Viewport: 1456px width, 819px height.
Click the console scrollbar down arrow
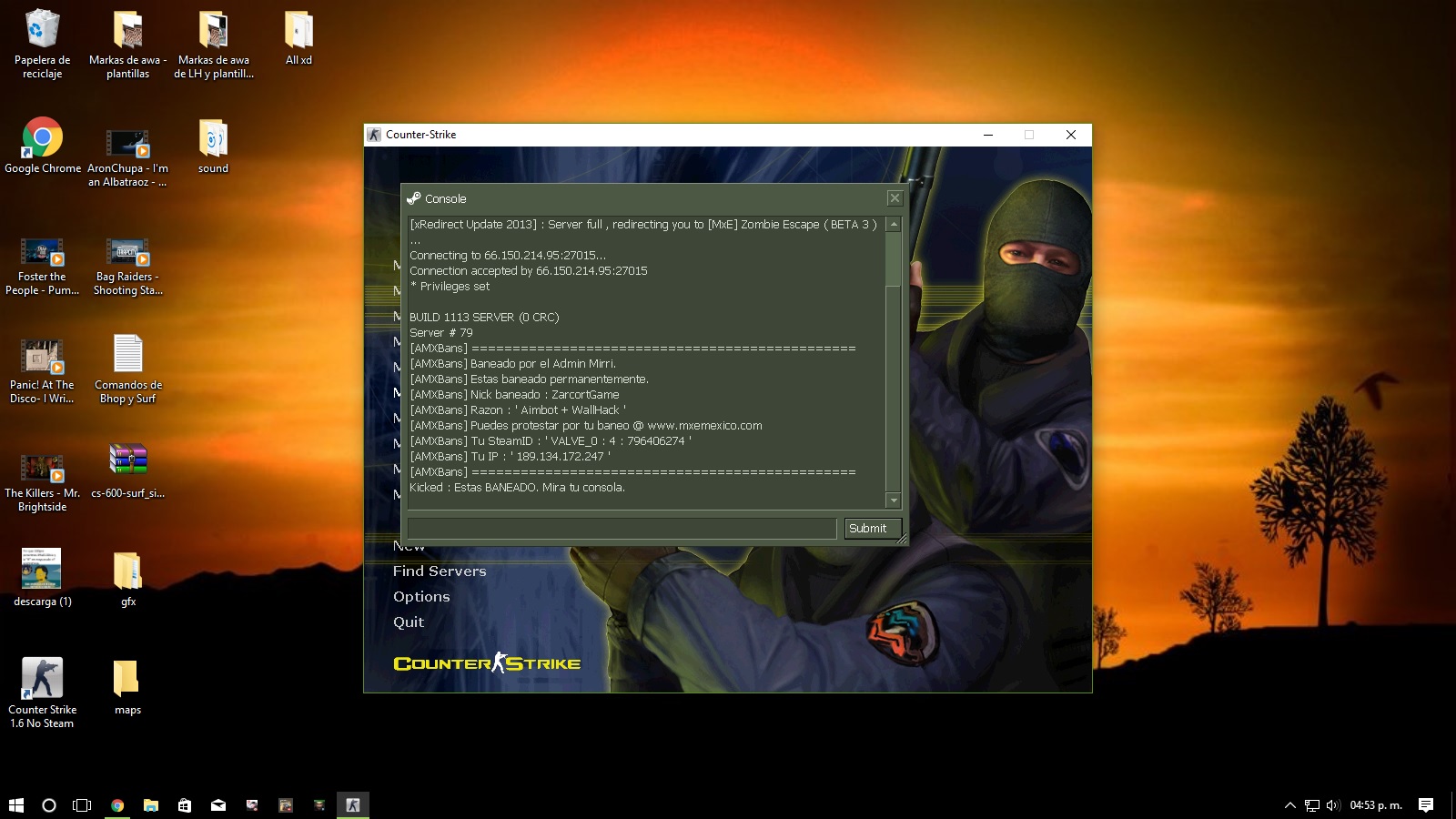[x=894, y=500]
